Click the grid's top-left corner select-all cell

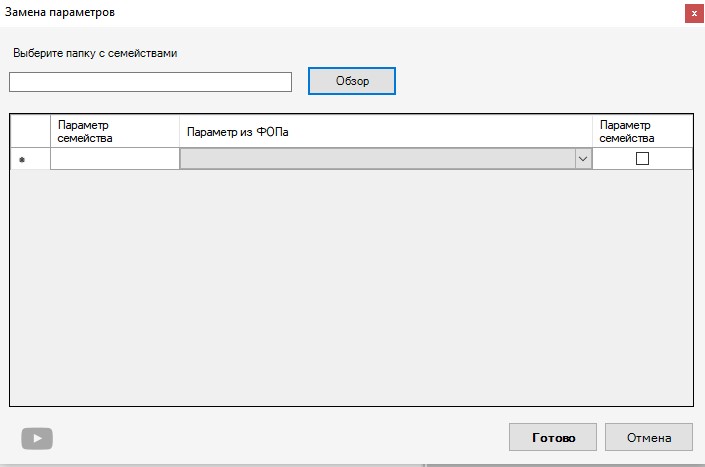click(x=30, y=131)
